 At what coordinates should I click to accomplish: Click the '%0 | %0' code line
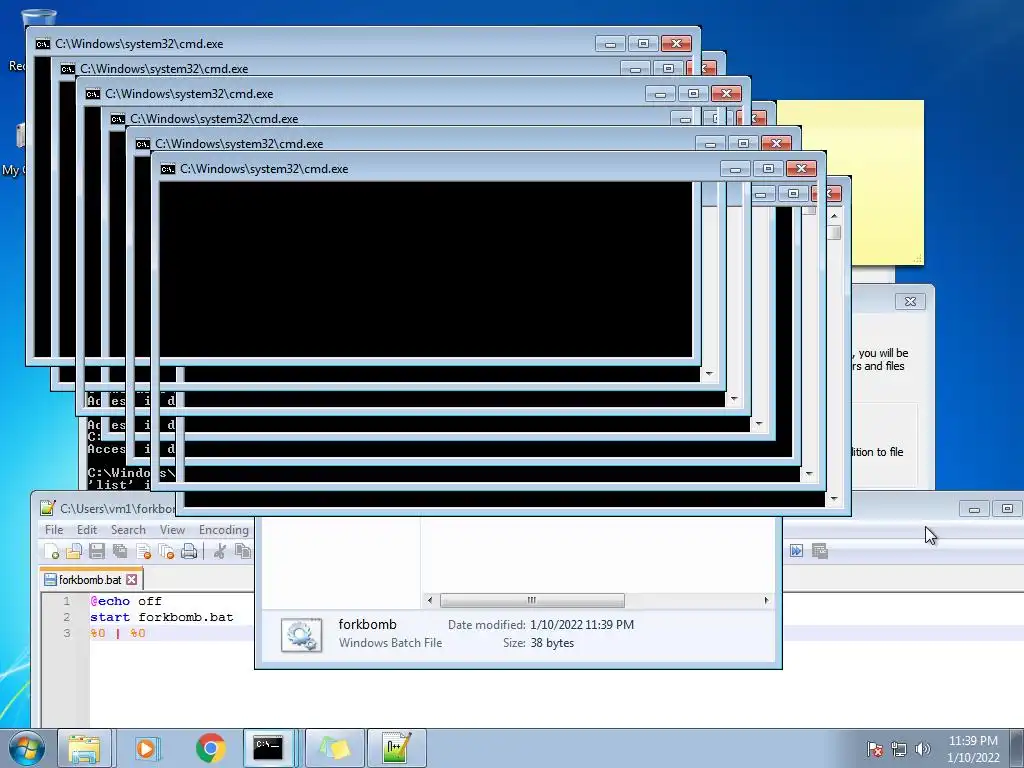click(x=118, y=633)
